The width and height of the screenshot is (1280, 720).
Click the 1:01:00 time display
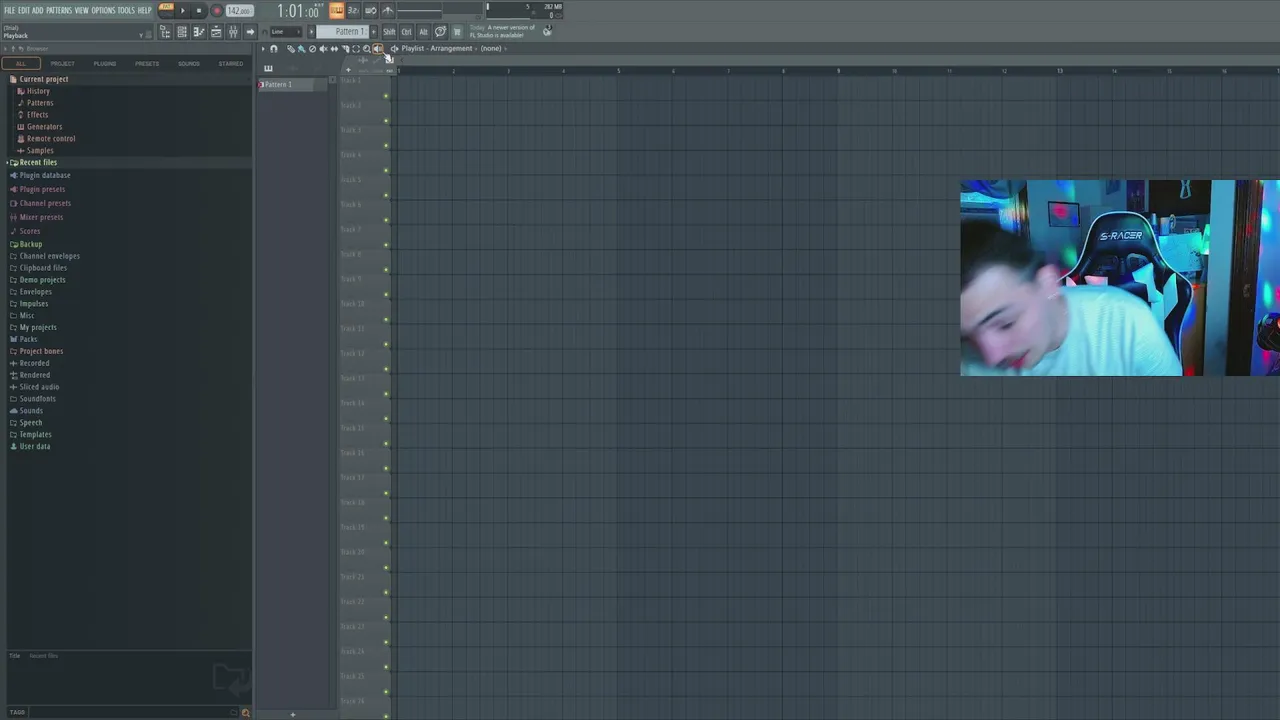[298, 11]
